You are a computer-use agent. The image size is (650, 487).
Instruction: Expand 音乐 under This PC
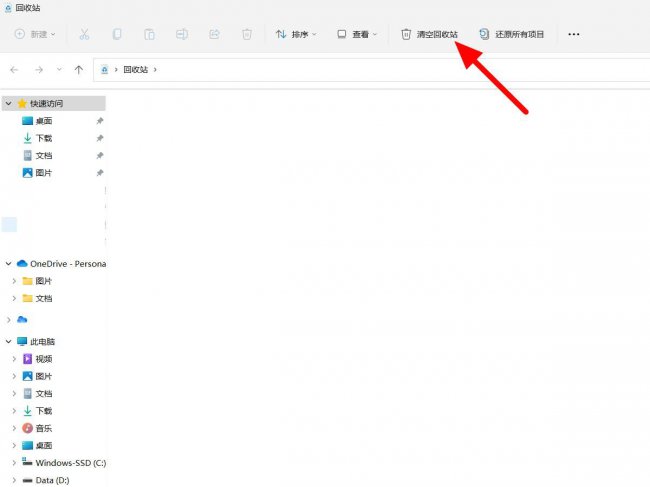14,428
